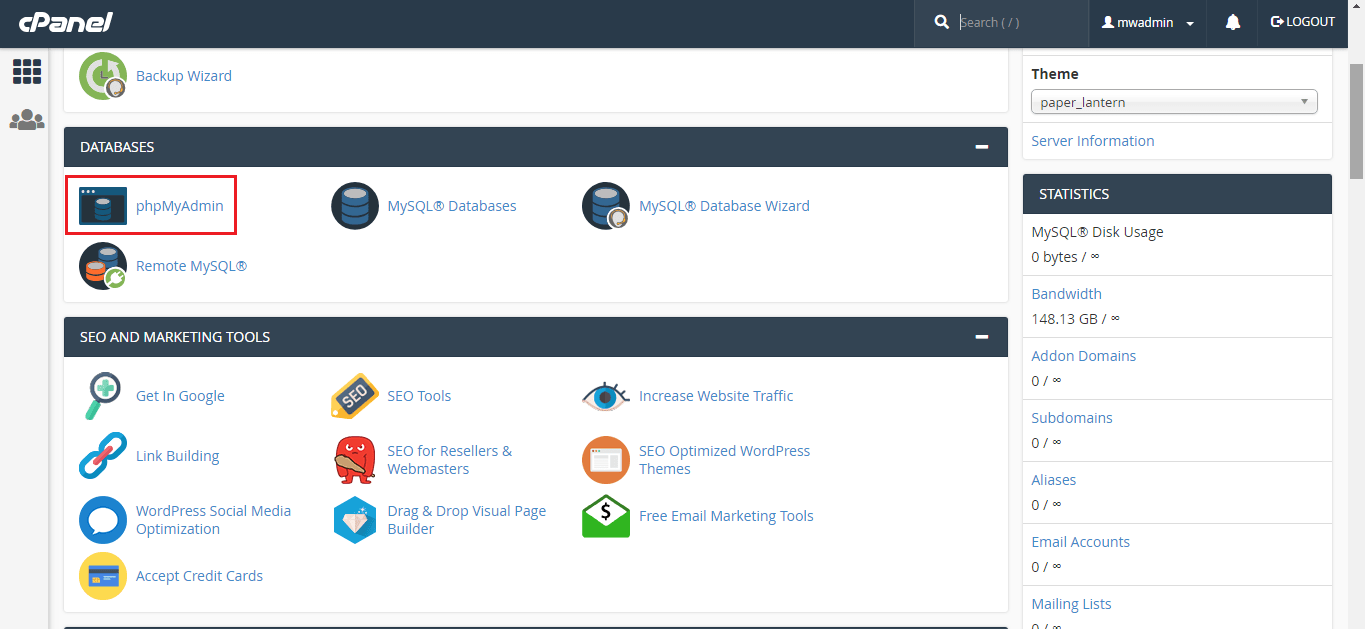Open SEO for Resellers & Webmasters link
1365x629 pixels.
[x=449, y=460]
